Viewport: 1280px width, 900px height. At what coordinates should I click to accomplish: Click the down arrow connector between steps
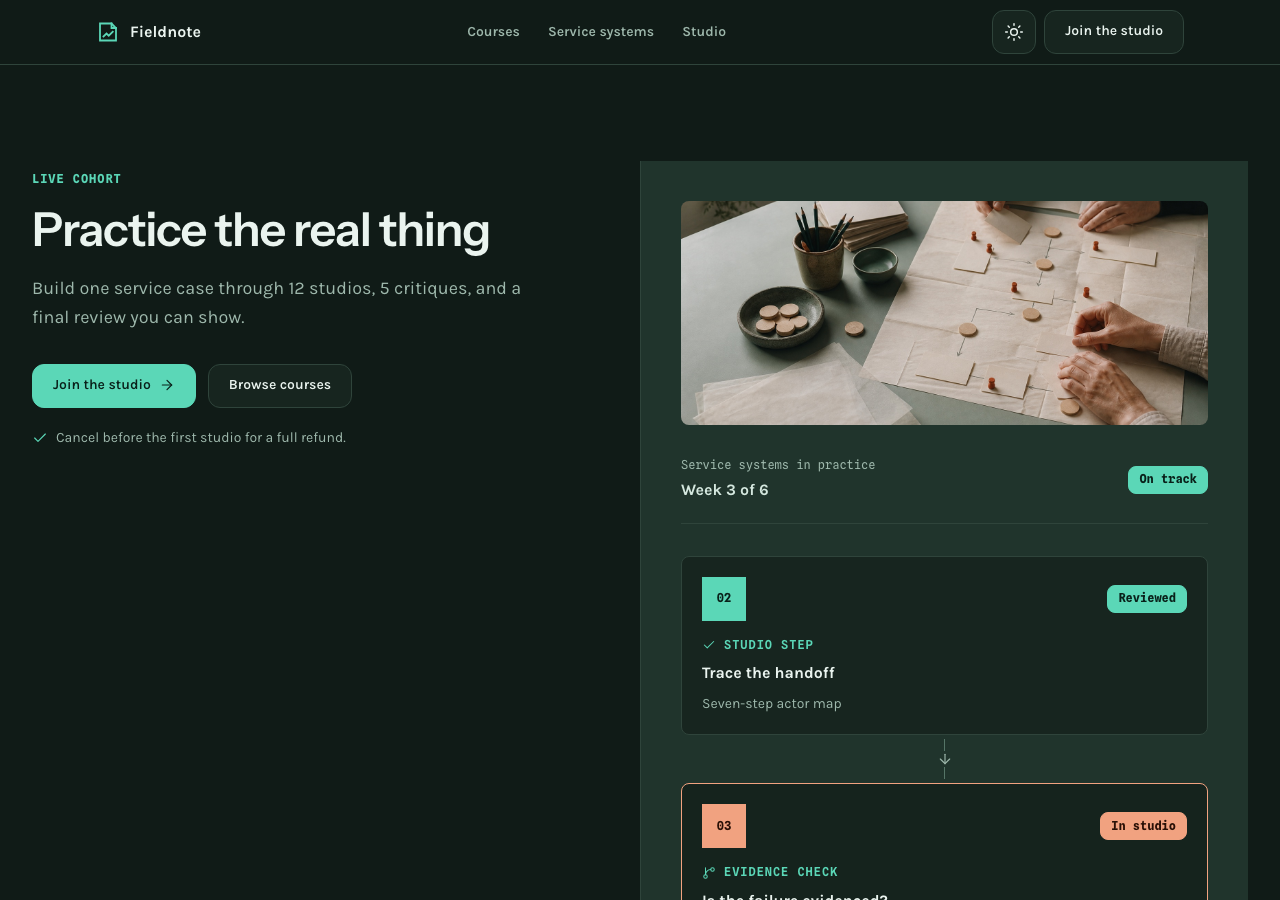coord(944,759)
